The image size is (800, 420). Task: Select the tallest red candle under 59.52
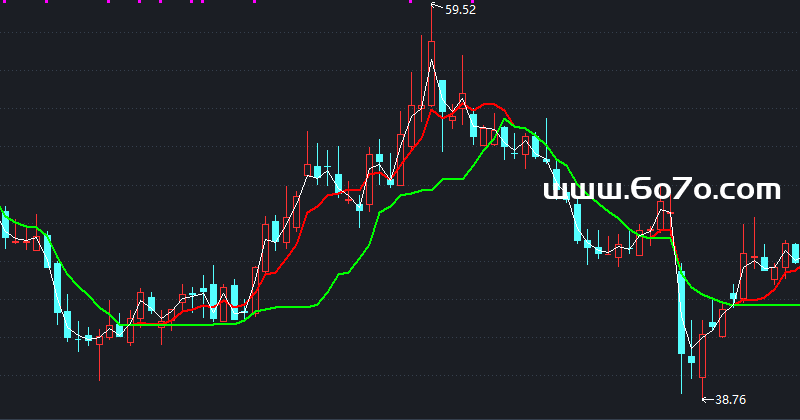pos(431,75)
